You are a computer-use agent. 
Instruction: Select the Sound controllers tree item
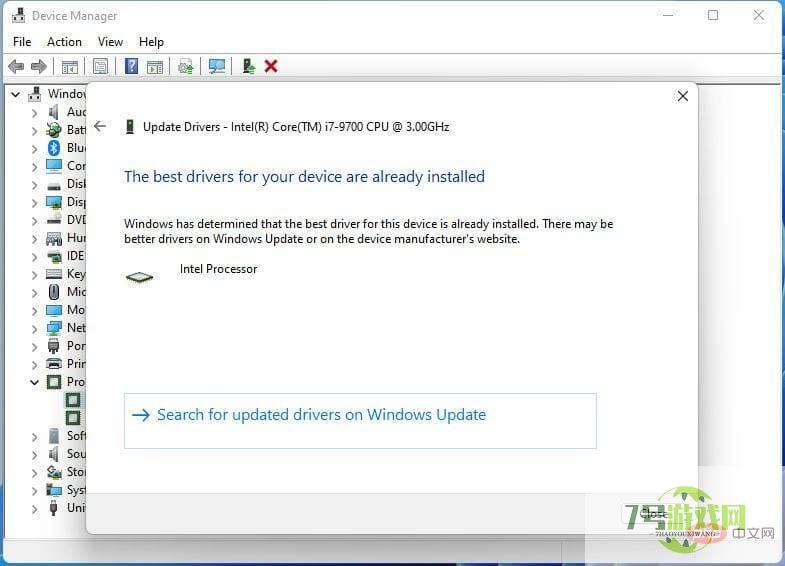point(67,454)
